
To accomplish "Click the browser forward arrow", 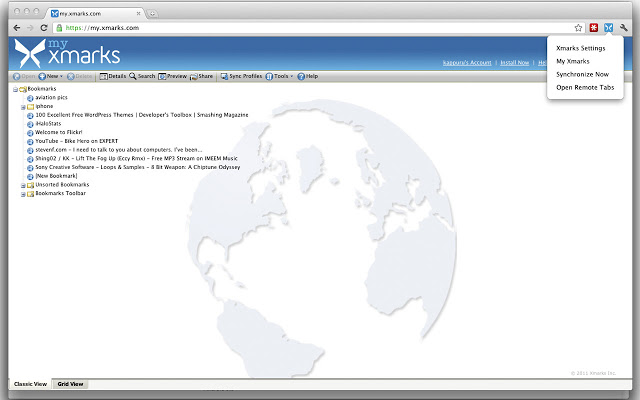I will 30,28.
